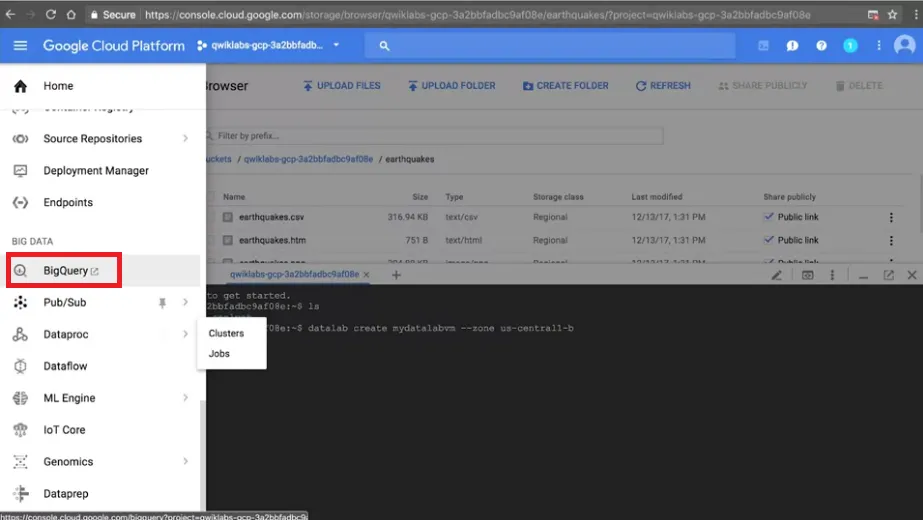923x520 pixels.
Task: Click the Pub/Sub icon
Action: point(21,303)
